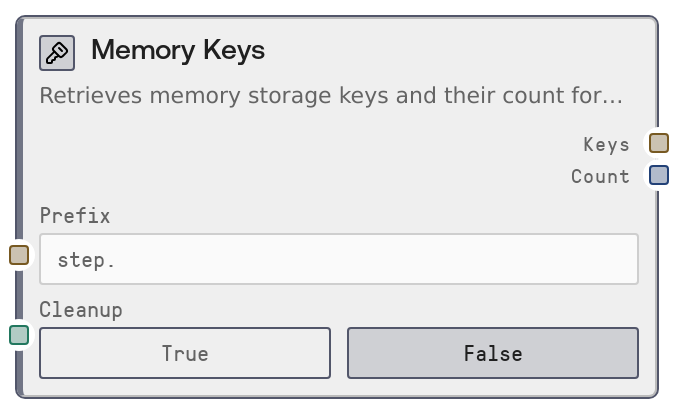Click blank node area left of Keys label
The image size is (674, 414).
(x=300, y=144)
